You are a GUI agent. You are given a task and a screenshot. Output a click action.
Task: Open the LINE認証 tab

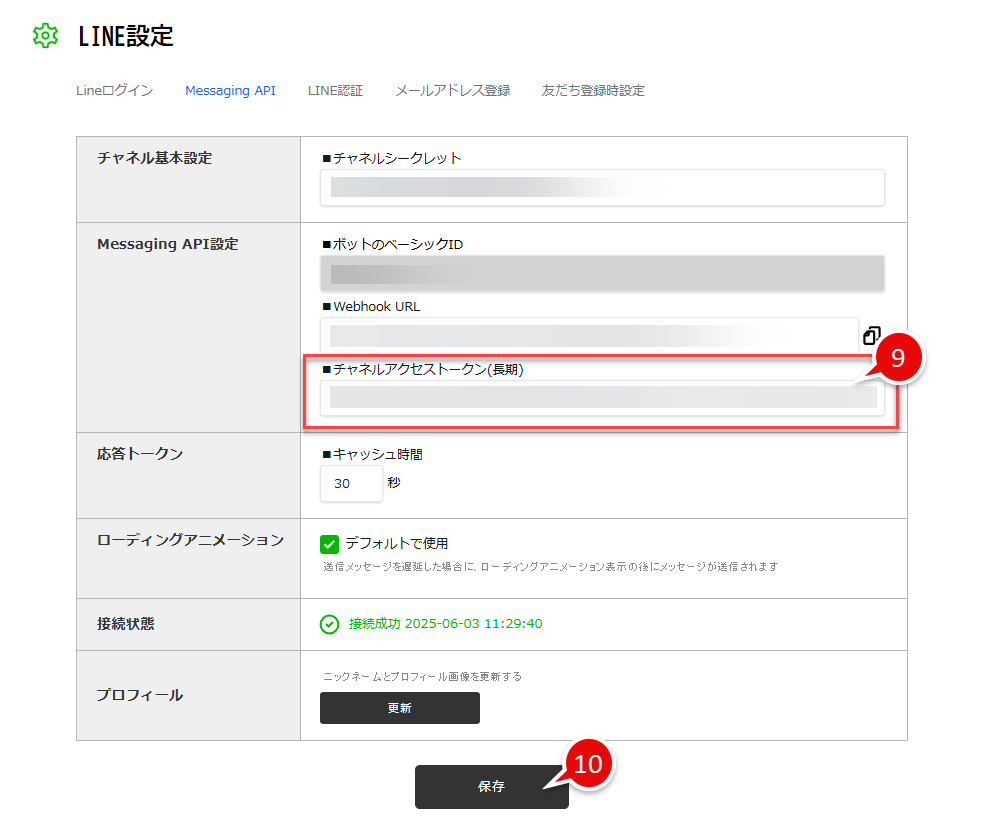click(335, 91)
